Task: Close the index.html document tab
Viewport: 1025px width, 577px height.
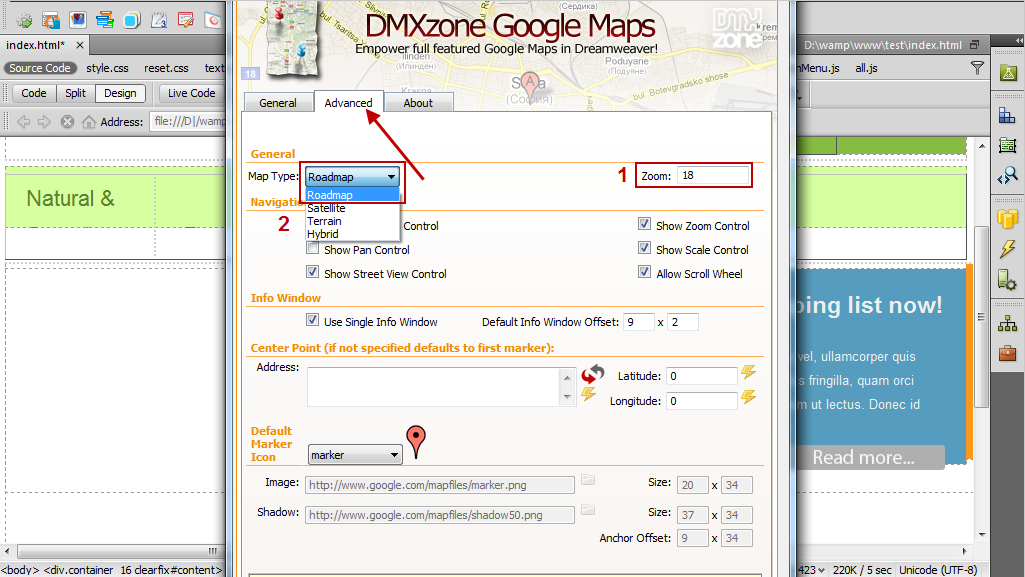Action: coord(80,45)
